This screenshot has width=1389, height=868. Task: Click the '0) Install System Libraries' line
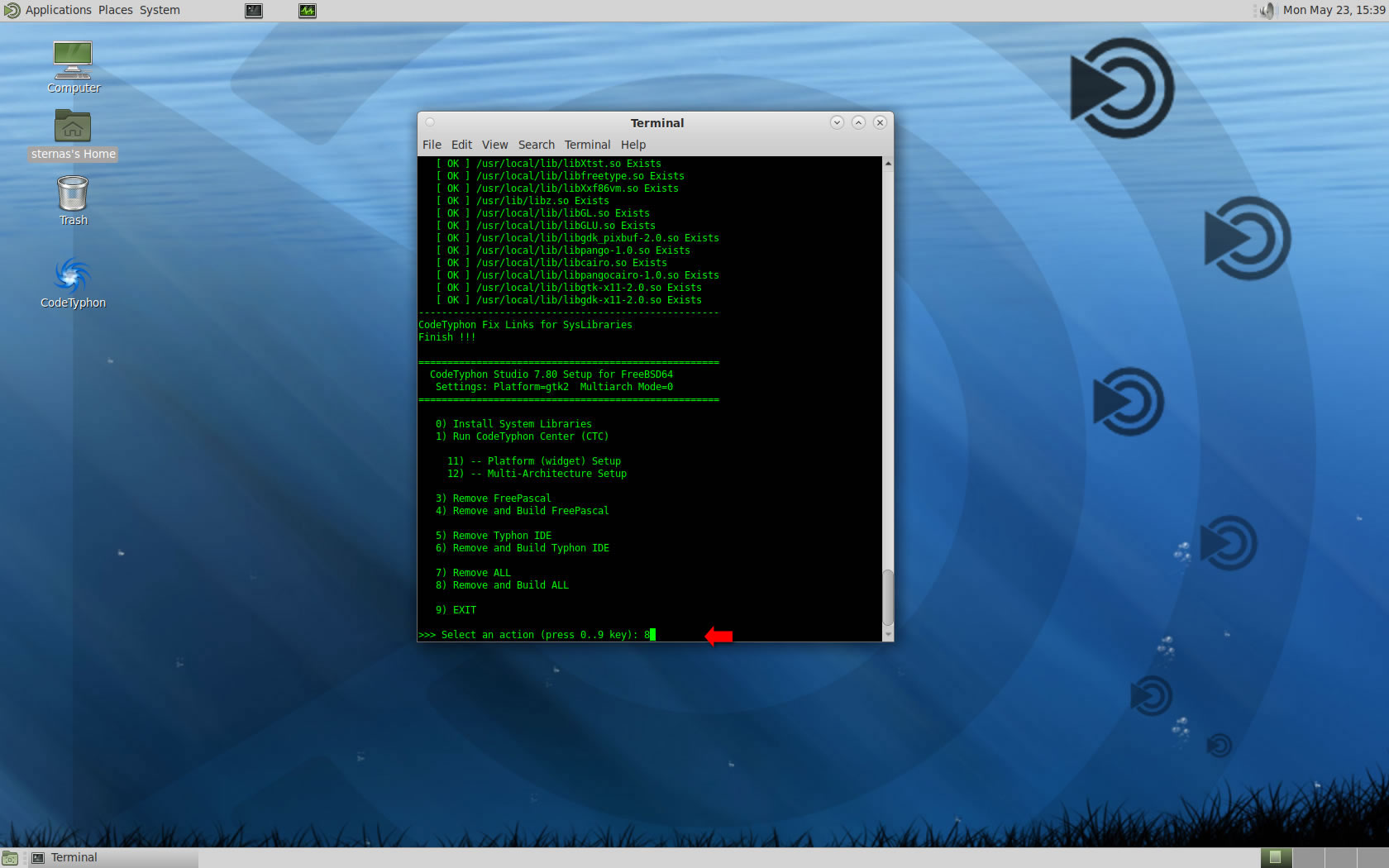pyautogui.click(x=513, y=424)
